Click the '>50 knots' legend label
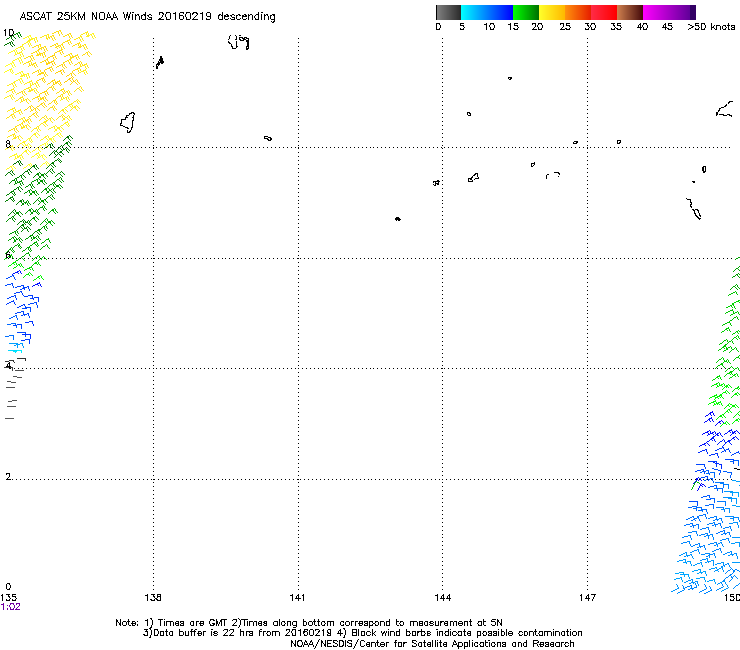 [711, 27]
